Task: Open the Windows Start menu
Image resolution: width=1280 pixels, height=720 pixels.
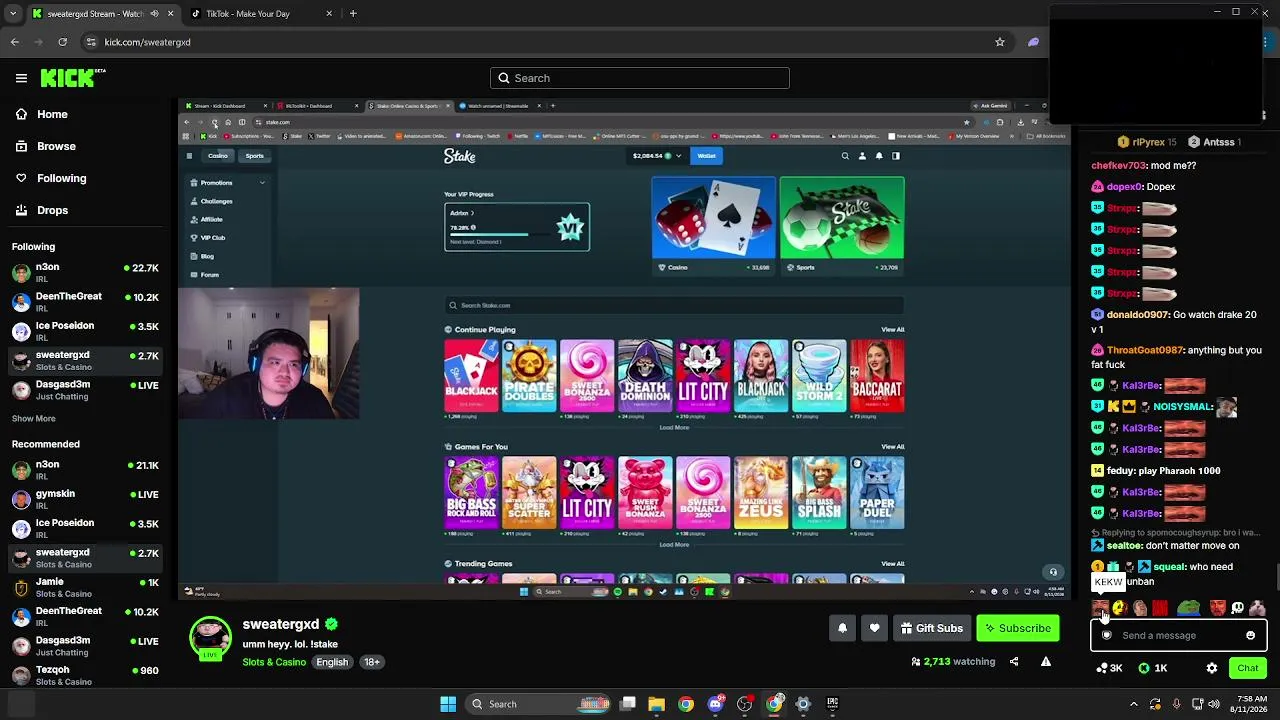Action: (x=448, y=704)
